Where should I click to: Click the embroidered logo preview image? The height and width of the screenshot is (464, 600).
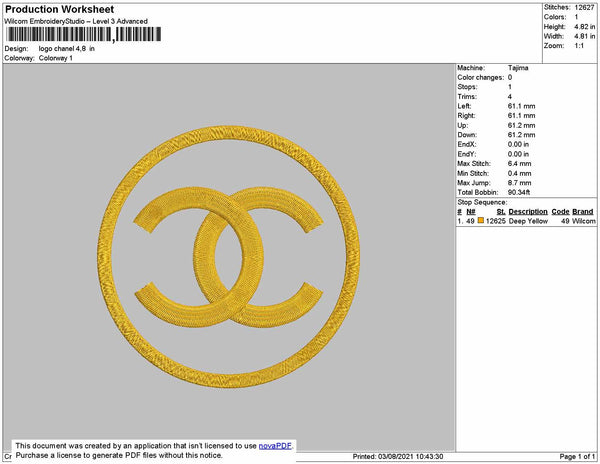229,257
